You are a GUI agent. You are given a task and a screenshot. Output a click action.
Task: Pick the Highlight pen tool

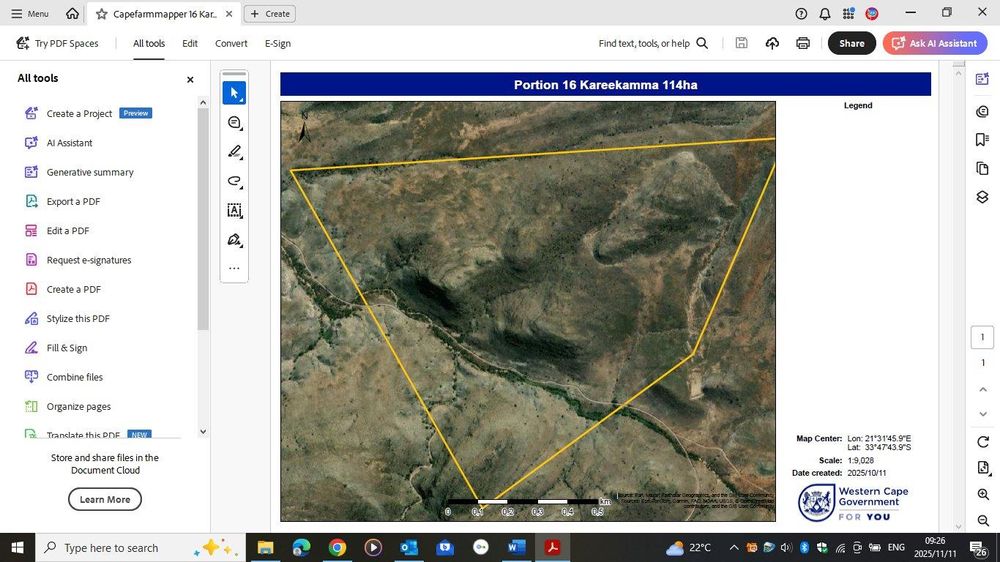[234, 152]
